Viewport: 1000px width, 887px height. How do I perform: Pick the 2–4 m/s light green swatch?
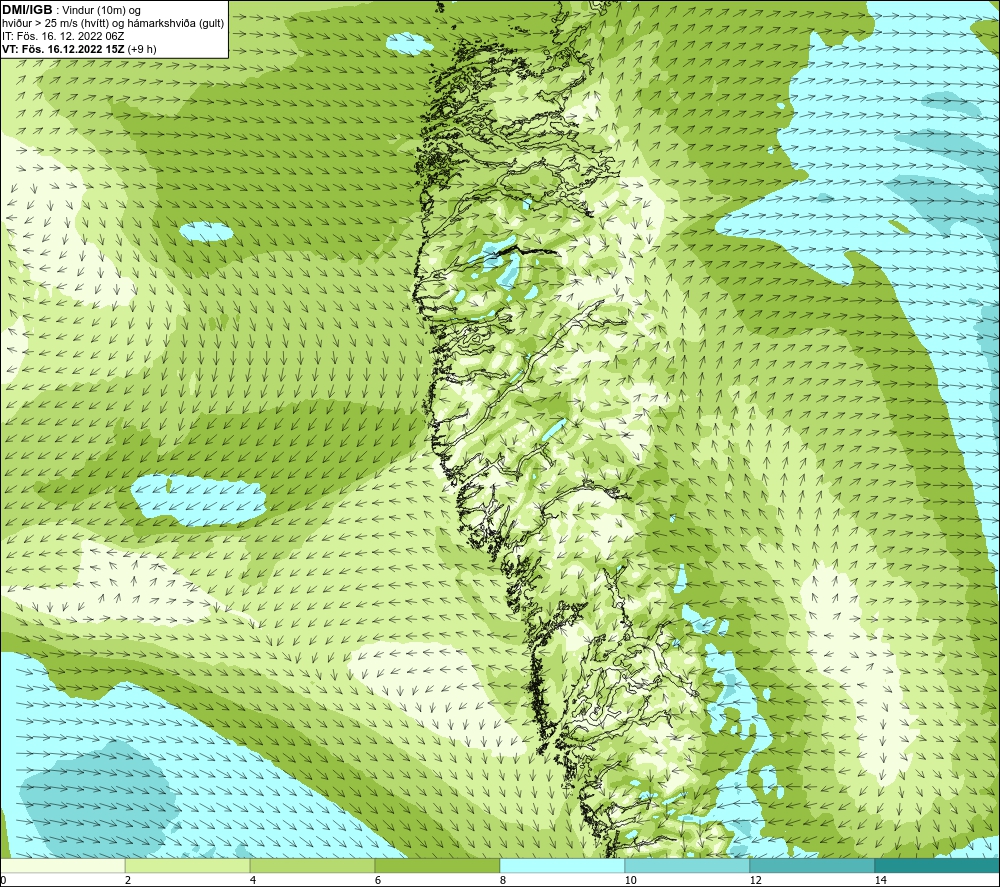click(188, 865)
